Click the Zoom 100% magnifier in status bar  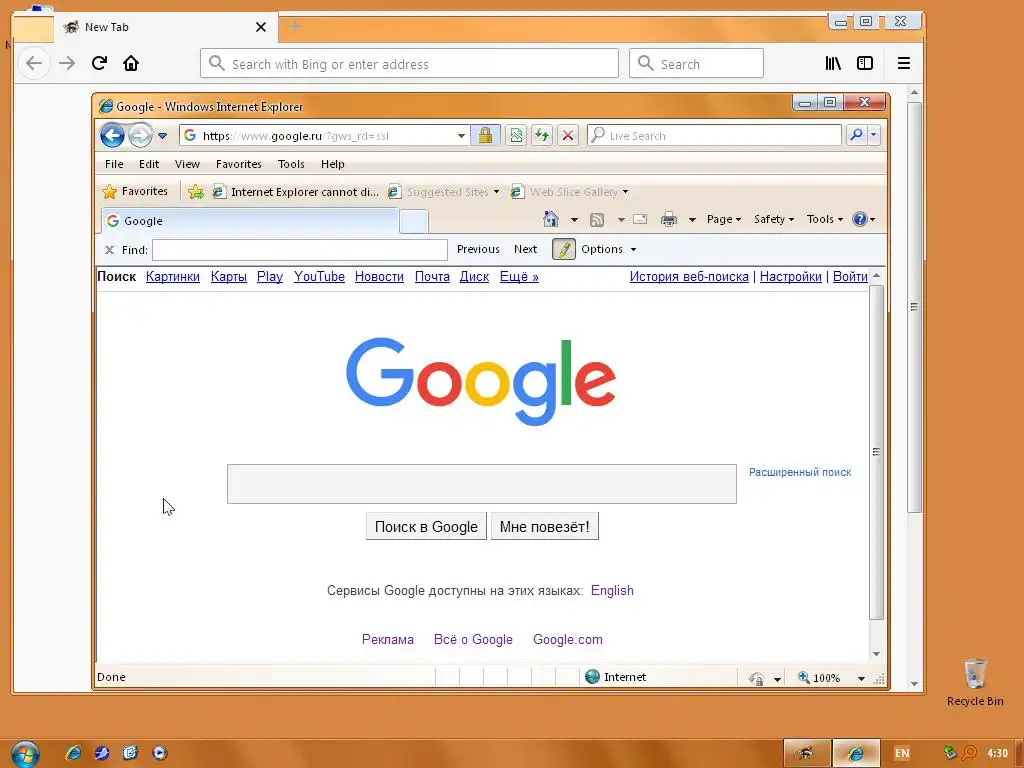point(803,677)
